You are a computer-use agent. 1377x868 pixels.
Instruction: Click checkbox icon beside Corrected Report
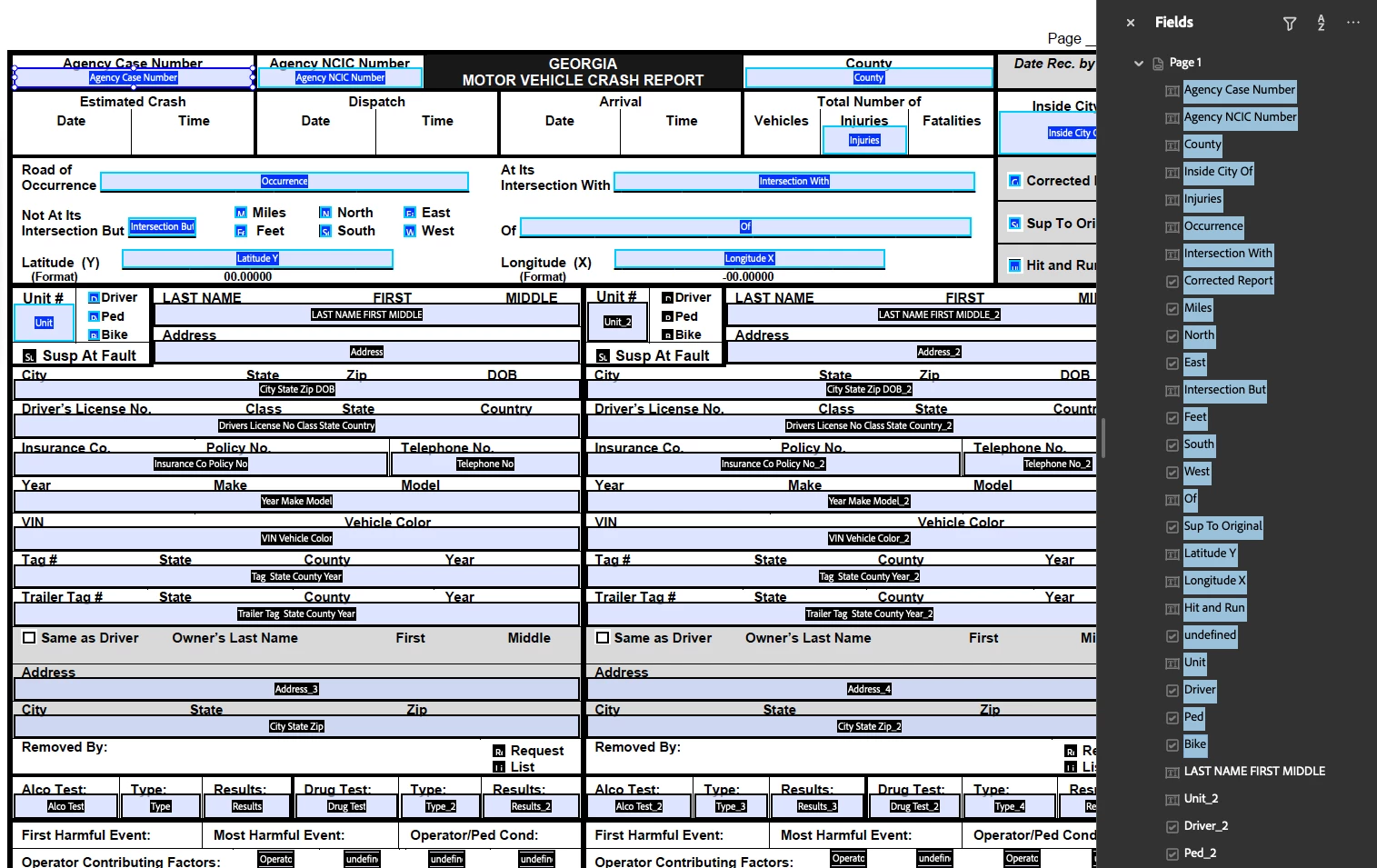(1172, 282)
